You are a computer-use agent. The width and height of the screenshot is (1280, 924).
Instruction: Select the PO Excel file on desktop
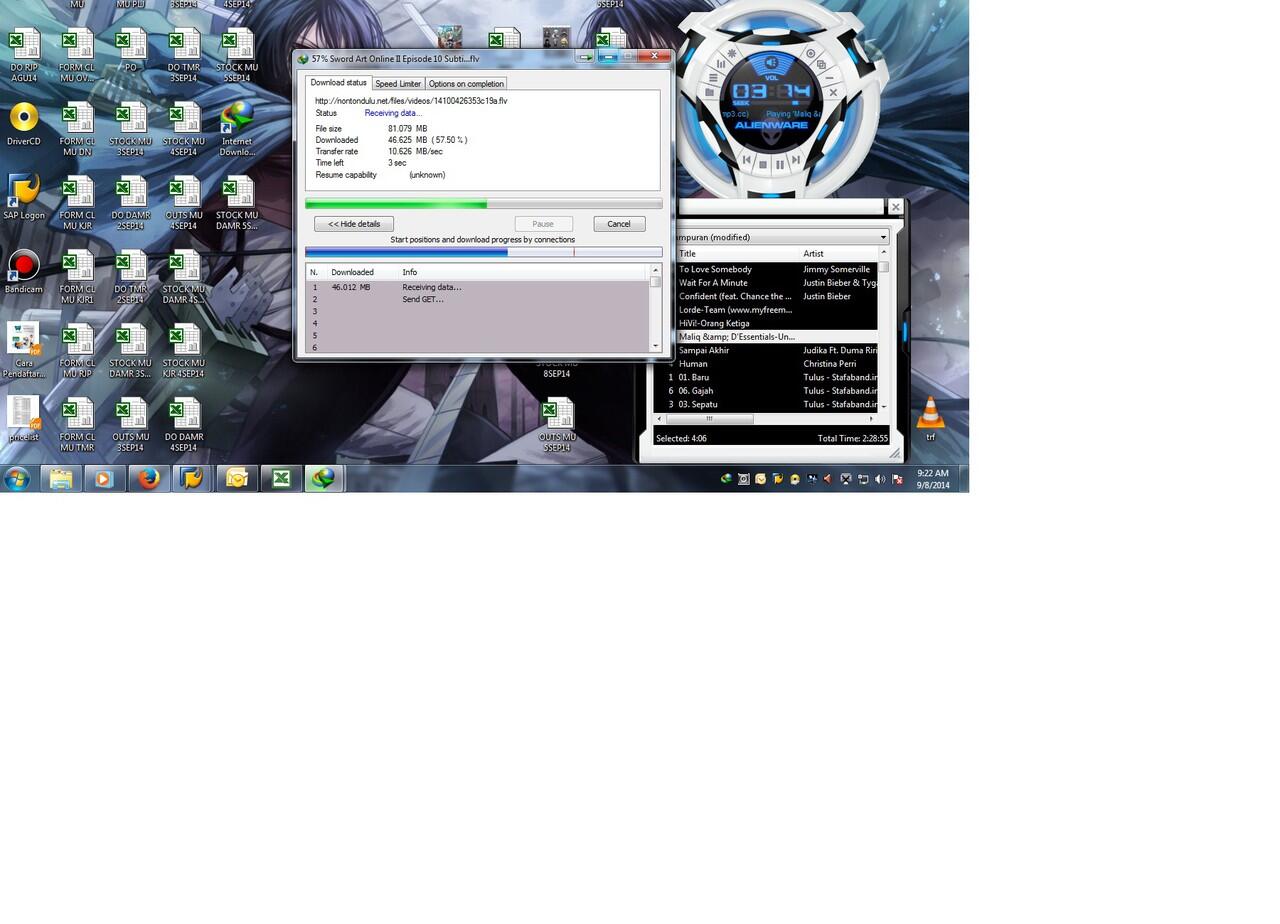[130, 50]
